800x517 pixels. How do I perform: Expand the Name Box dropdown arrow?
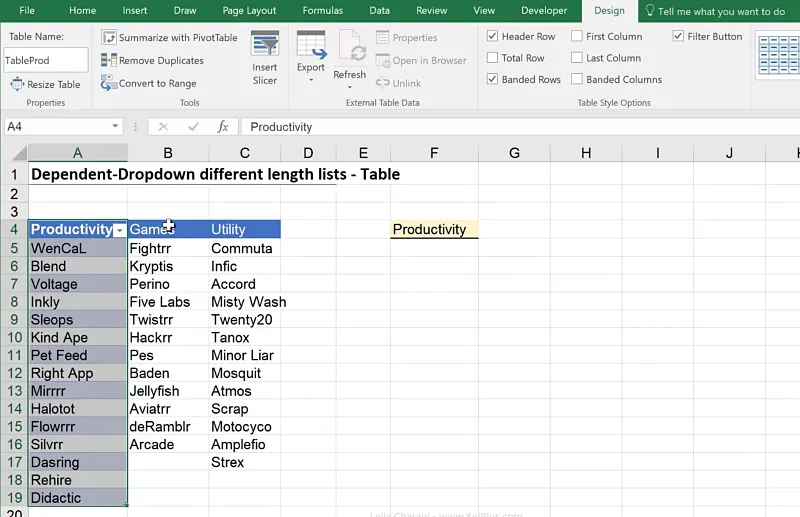point(116,127)
